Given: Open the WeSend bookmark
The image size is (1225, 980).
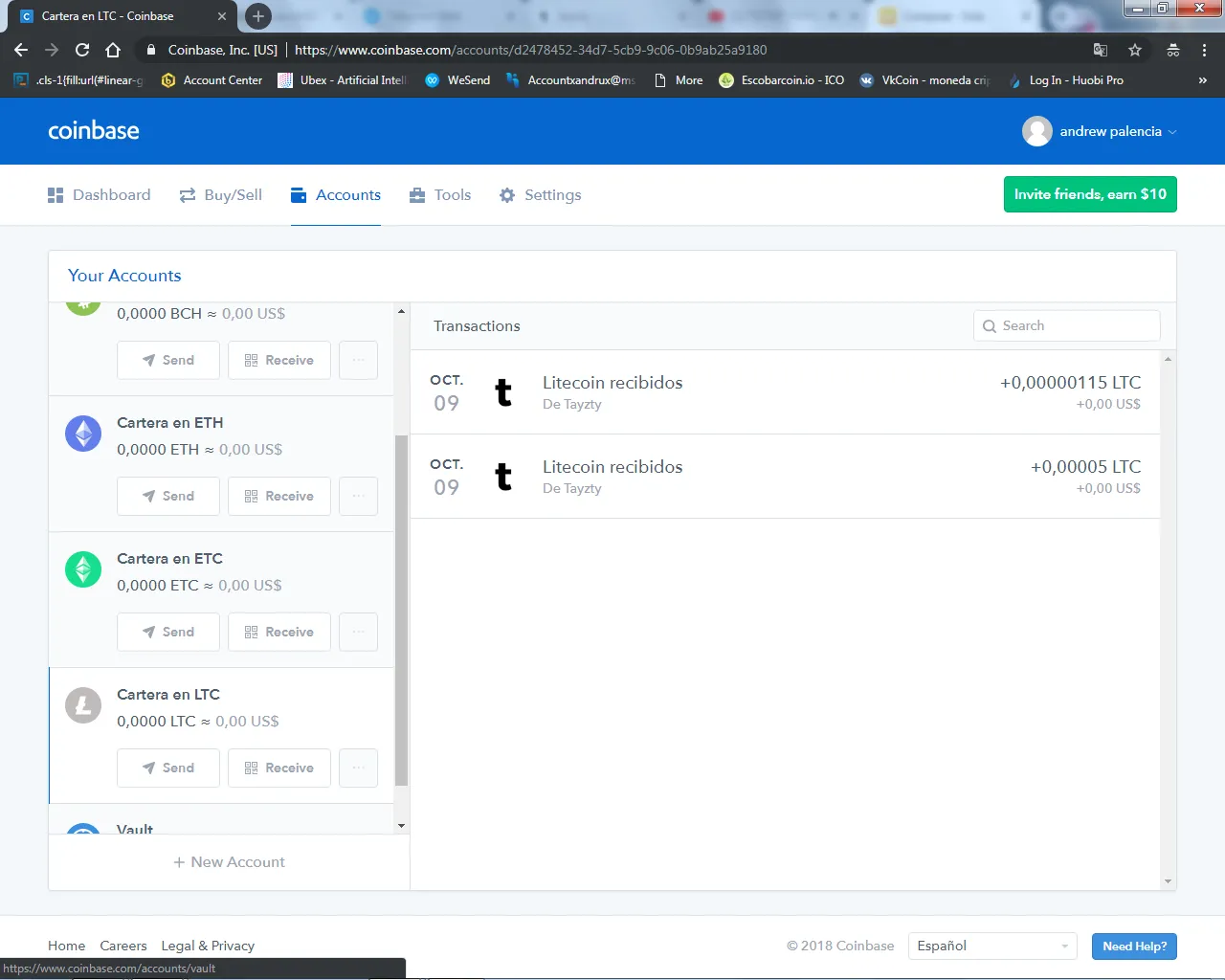Looking at the screenshot, I should point(457,80).
